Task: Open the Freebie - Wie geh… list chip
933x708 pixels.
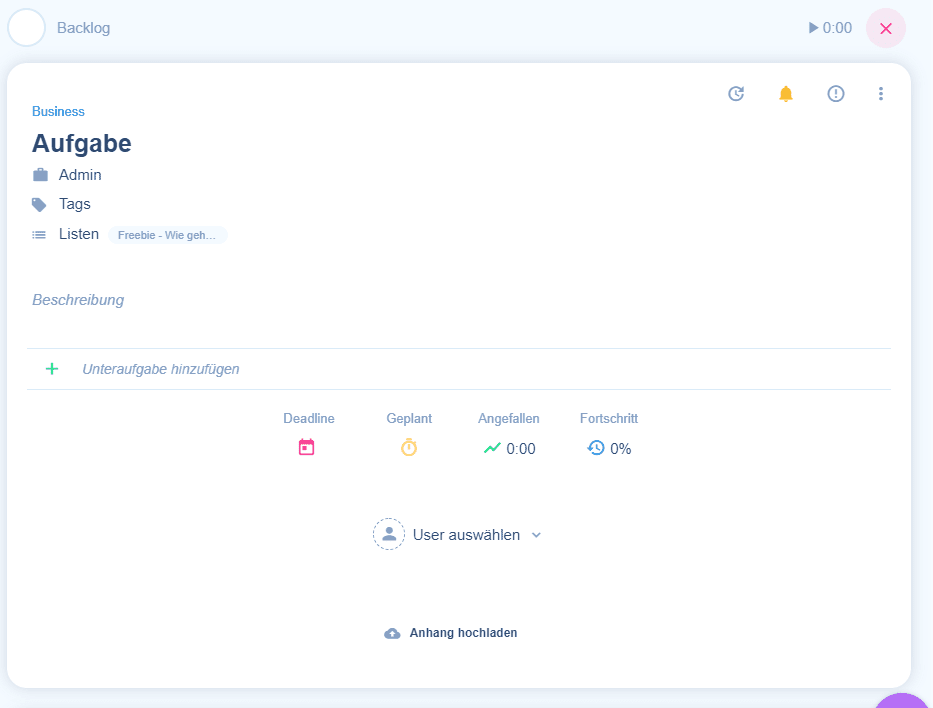Action: click(167, 235)
